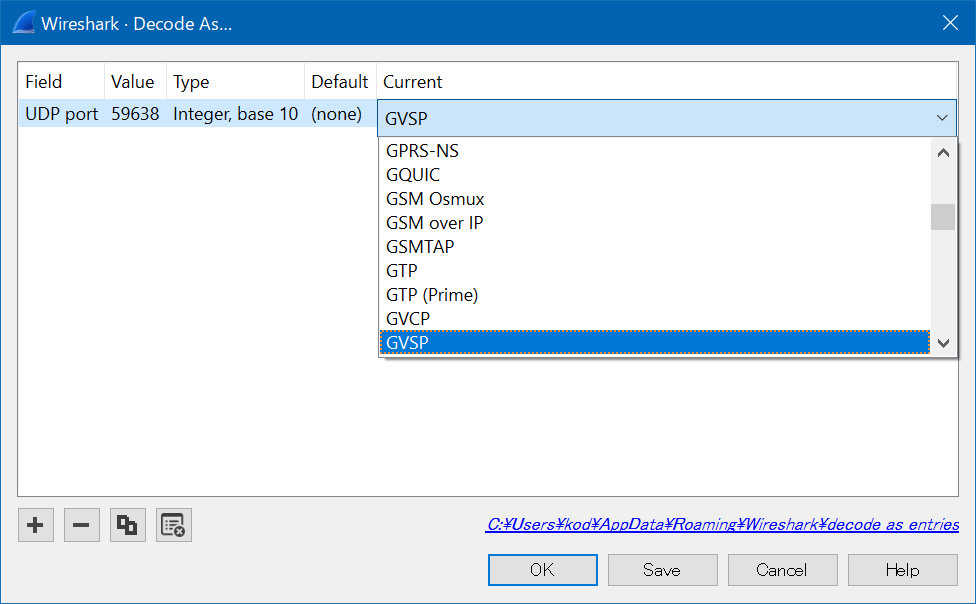Image resolution: width=976 pixels, height=604 pixels.
Task: Save the Decode As settings
Action: click(662, 570)
